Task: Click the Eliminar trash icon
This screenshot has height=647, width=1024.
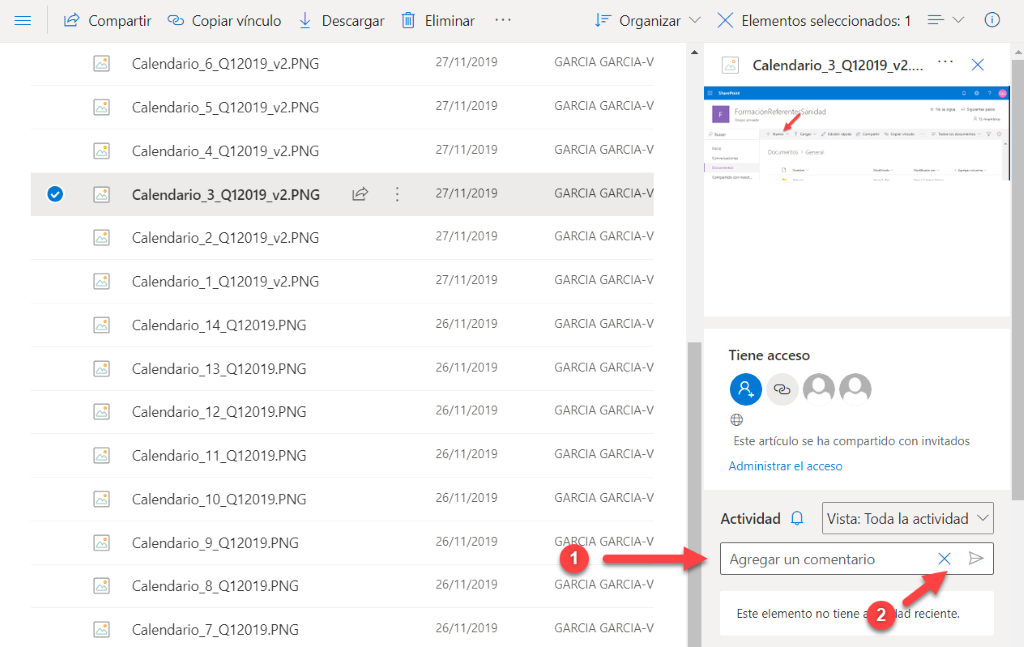Action: (x=410, y=20)
